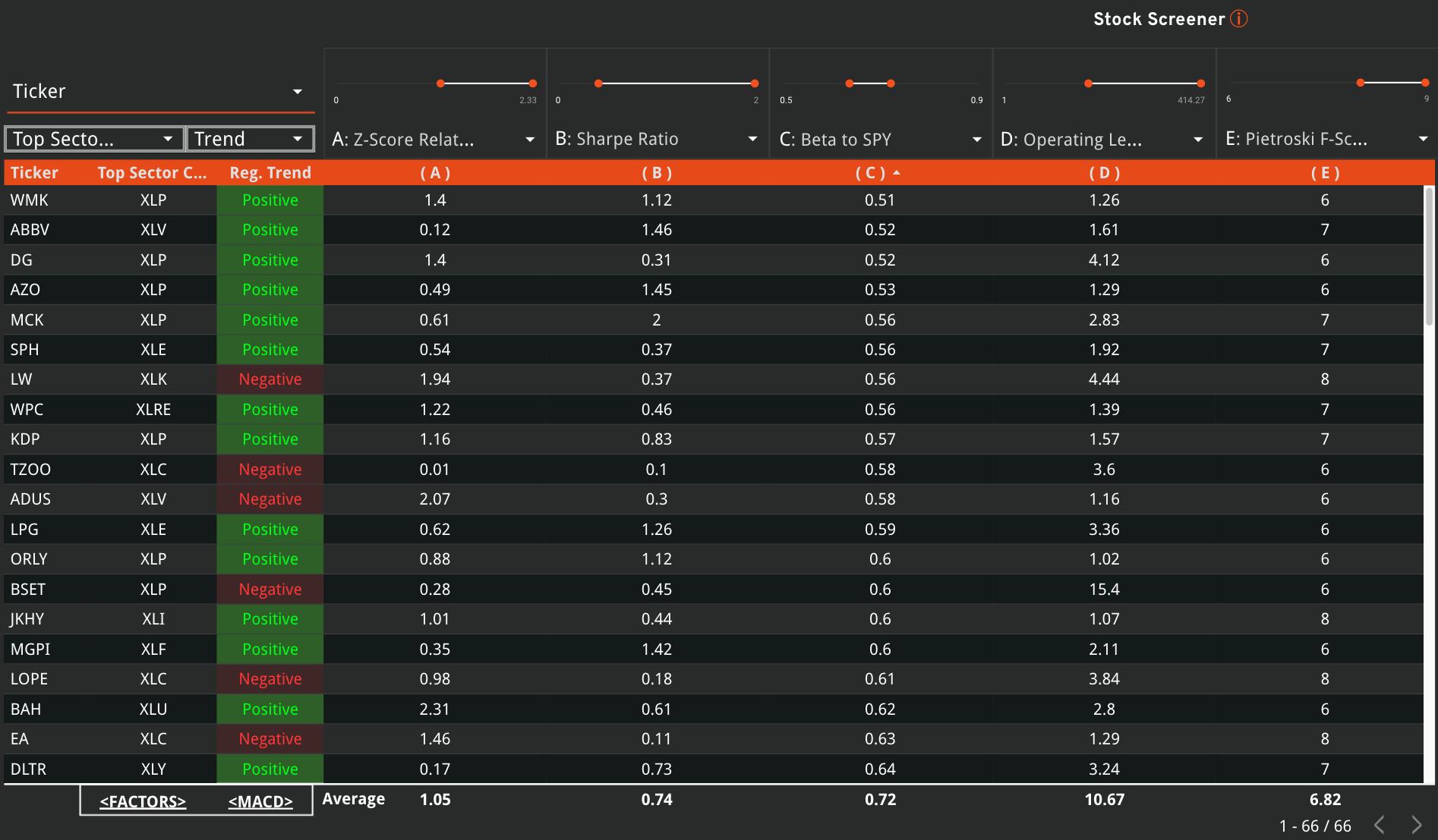Click the Pietroski F-Score slider right handle
This screenshot has height=840, width=1438.
tap(1426, 83)
